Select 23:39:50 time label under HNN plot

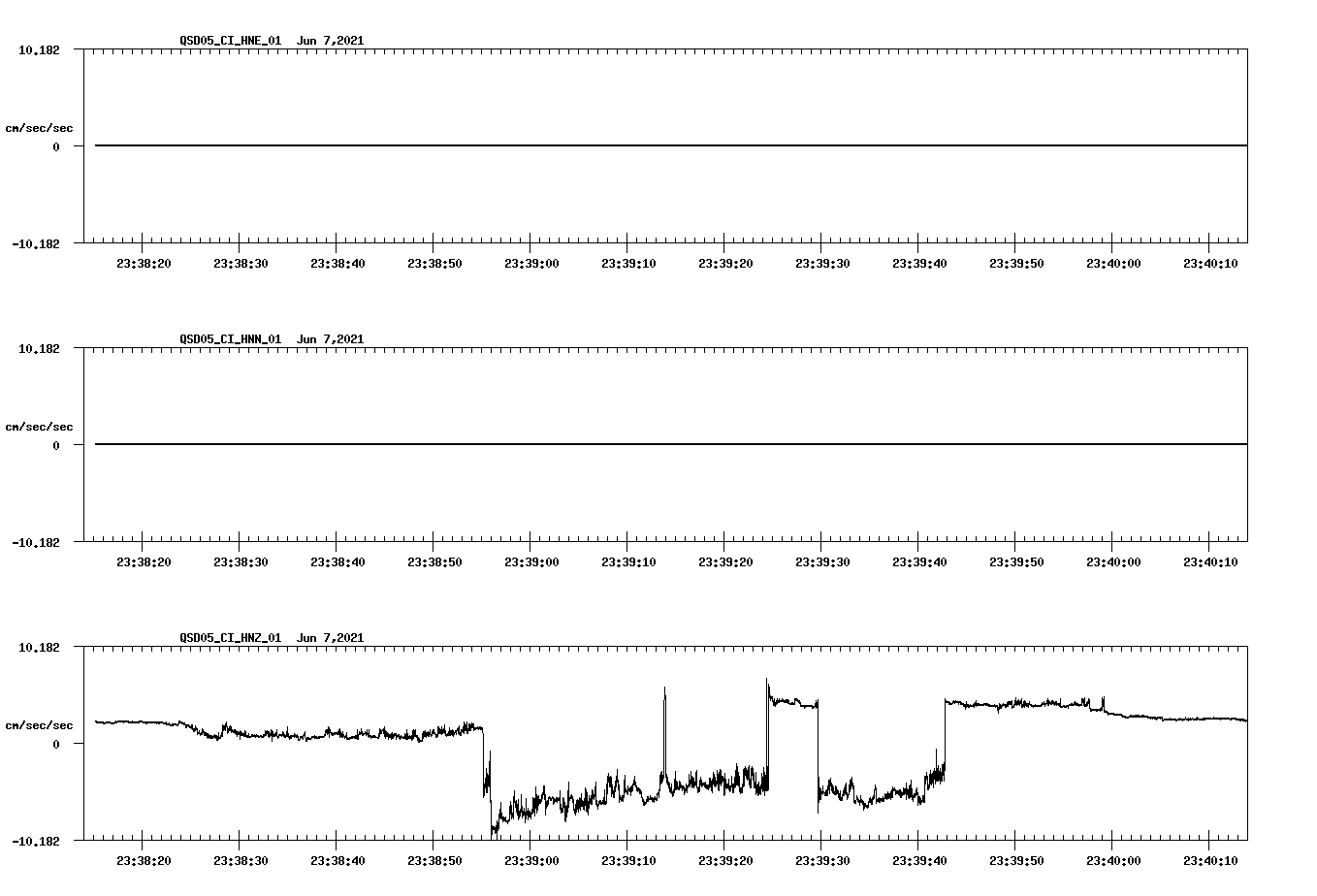[1016, 562]
